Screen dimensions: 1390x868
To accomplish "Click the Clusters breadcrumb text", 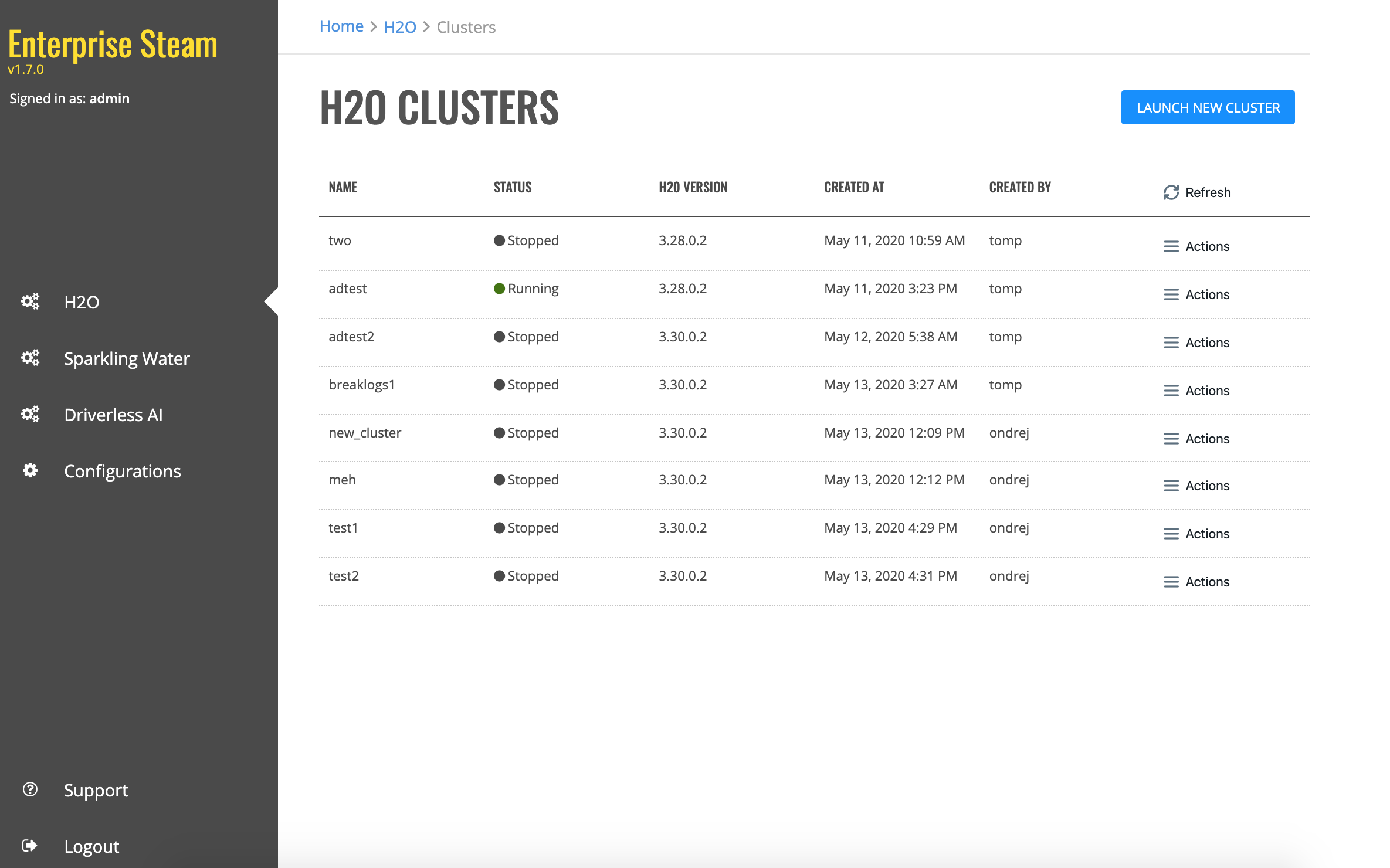I will point(466,27).
